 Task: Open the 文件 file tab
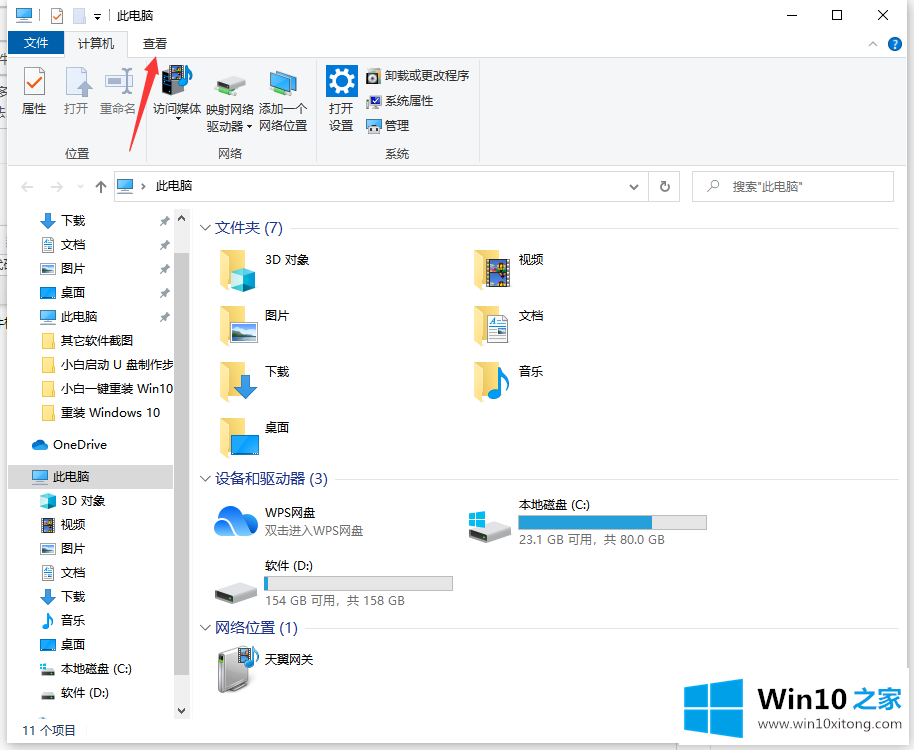coord(36,43)
